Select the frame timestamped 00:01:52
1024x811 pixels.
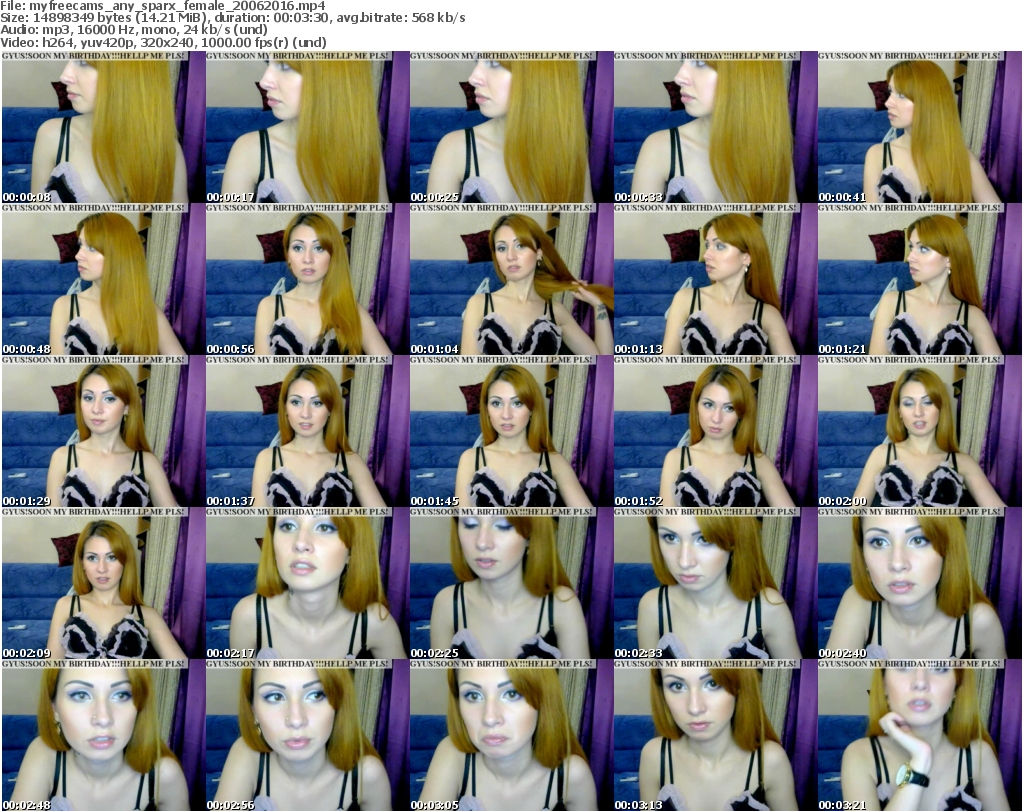[716, 431]
